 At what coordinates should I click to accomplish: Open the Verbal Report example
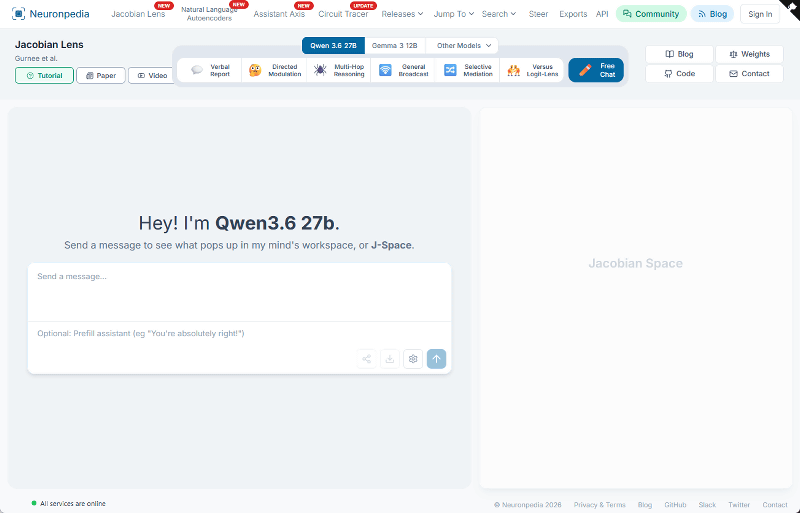(210, 70)
